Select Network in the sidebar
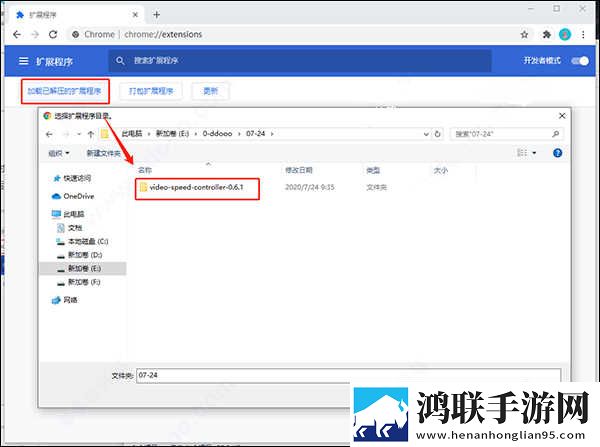 point(64,300)
